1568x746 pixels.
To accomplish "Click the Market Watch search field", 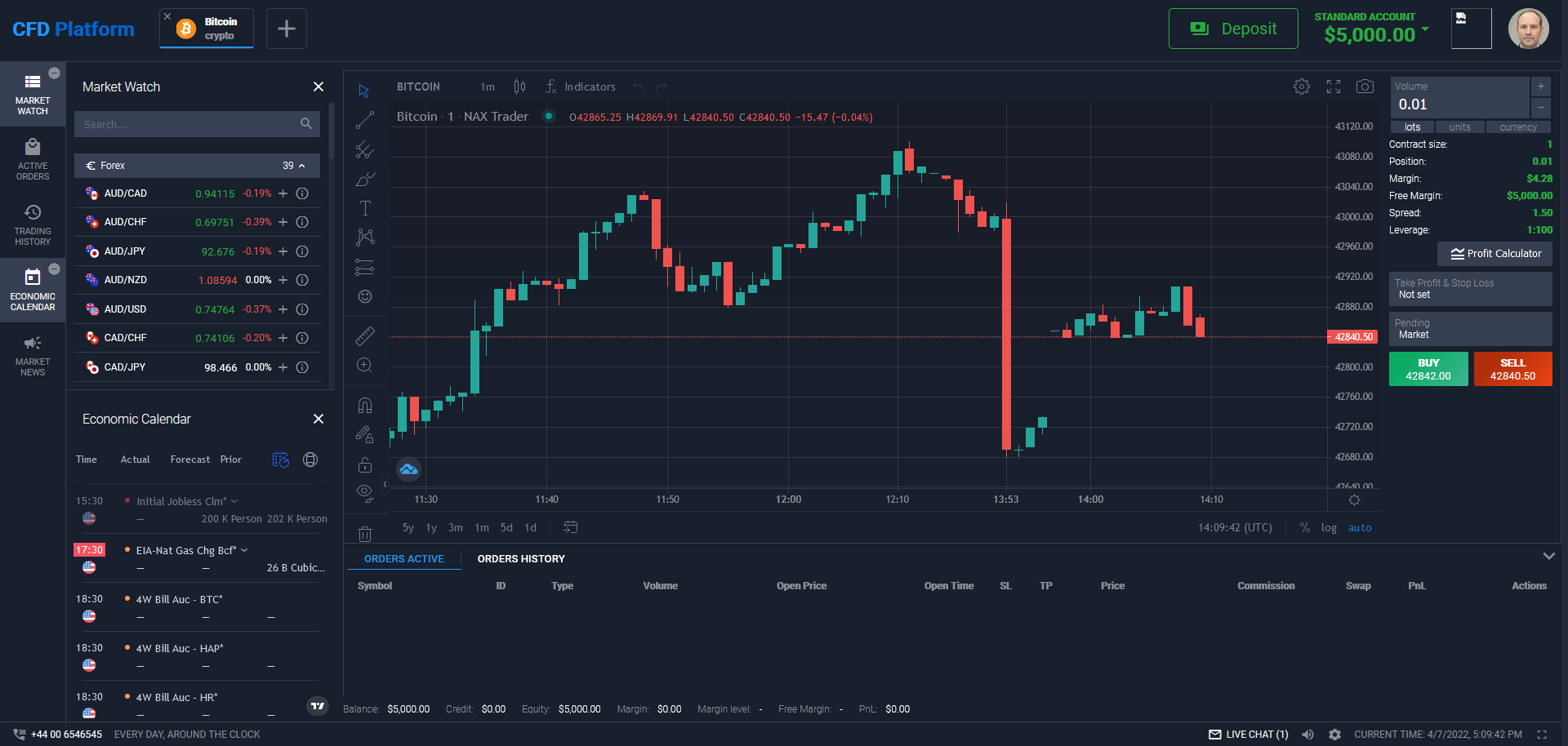I will coord(188,125).
